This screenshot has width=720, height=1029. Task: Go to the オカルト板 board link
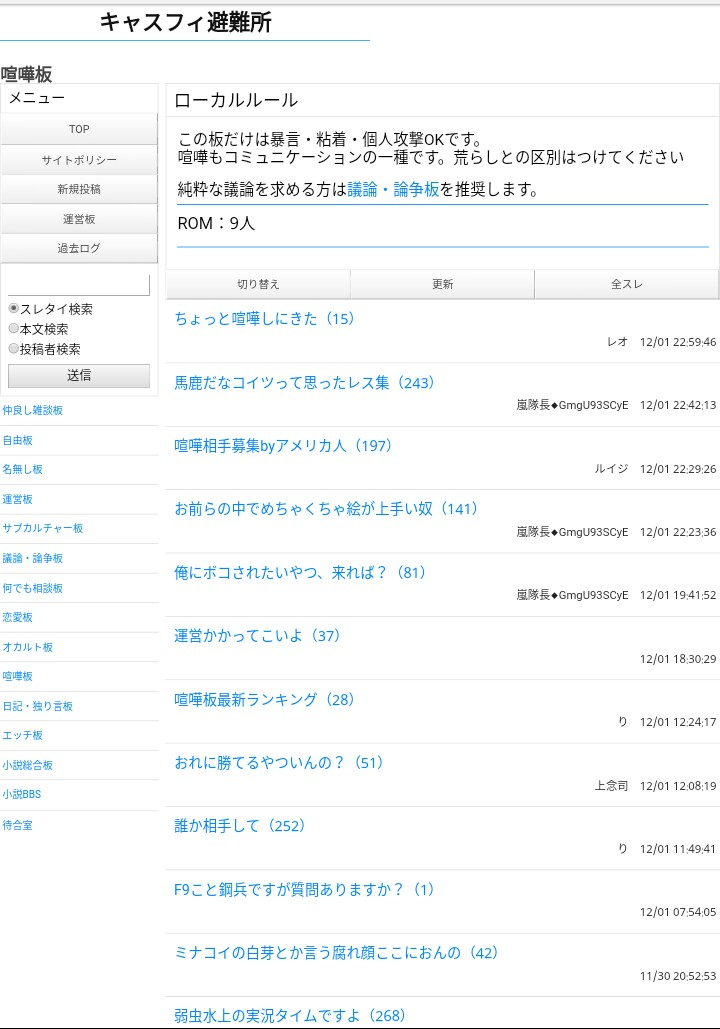click(x=28, y=647)
